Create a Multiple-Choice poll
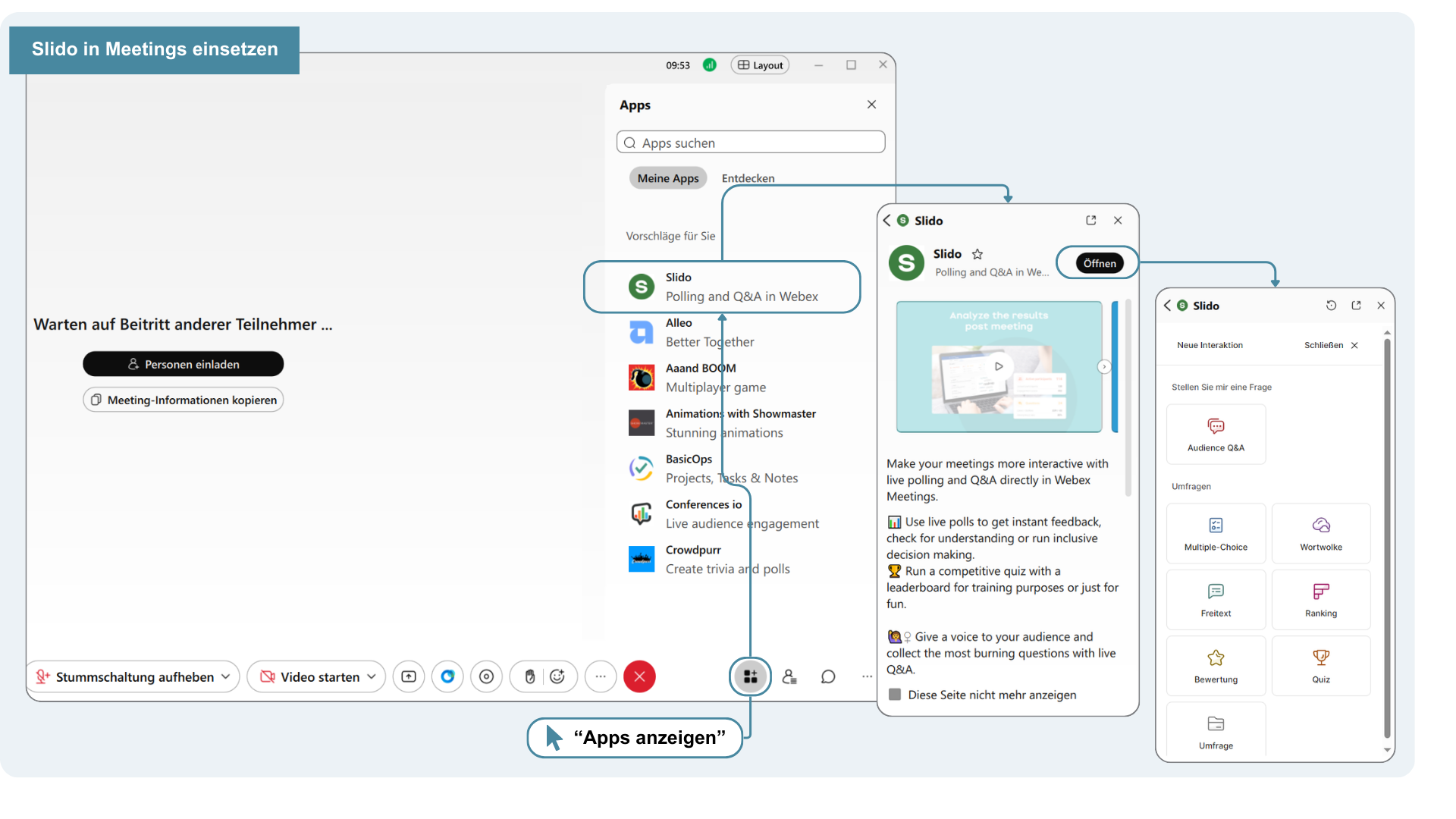This screenshot has width=1456, height=819. coord(1216,533)
